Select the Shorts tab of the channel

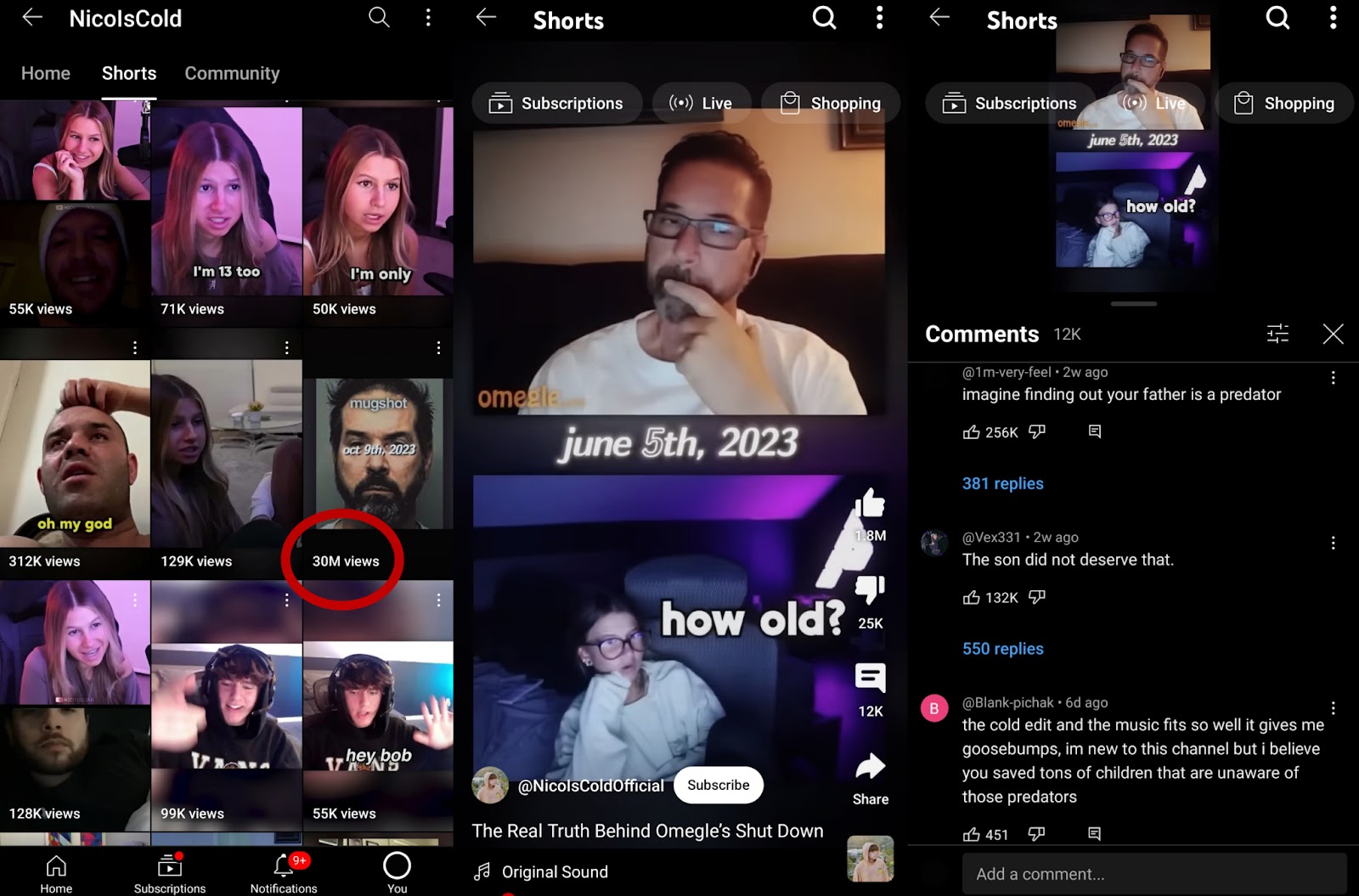point(129,73)
